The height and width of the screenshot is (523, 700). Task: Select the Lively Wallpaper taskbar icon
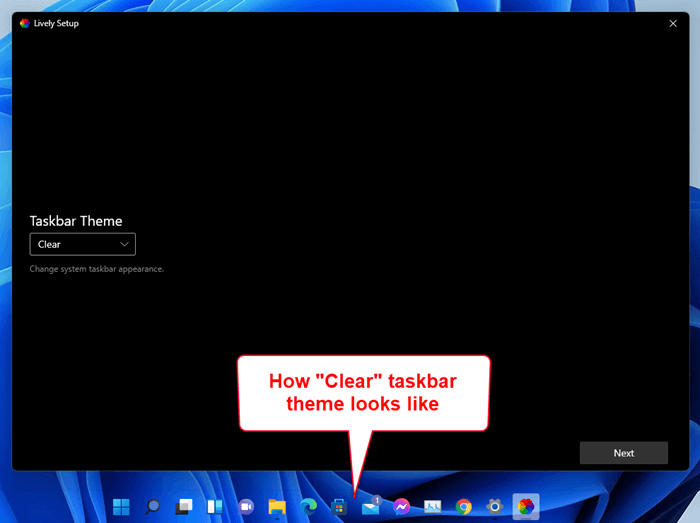[526, 506]
